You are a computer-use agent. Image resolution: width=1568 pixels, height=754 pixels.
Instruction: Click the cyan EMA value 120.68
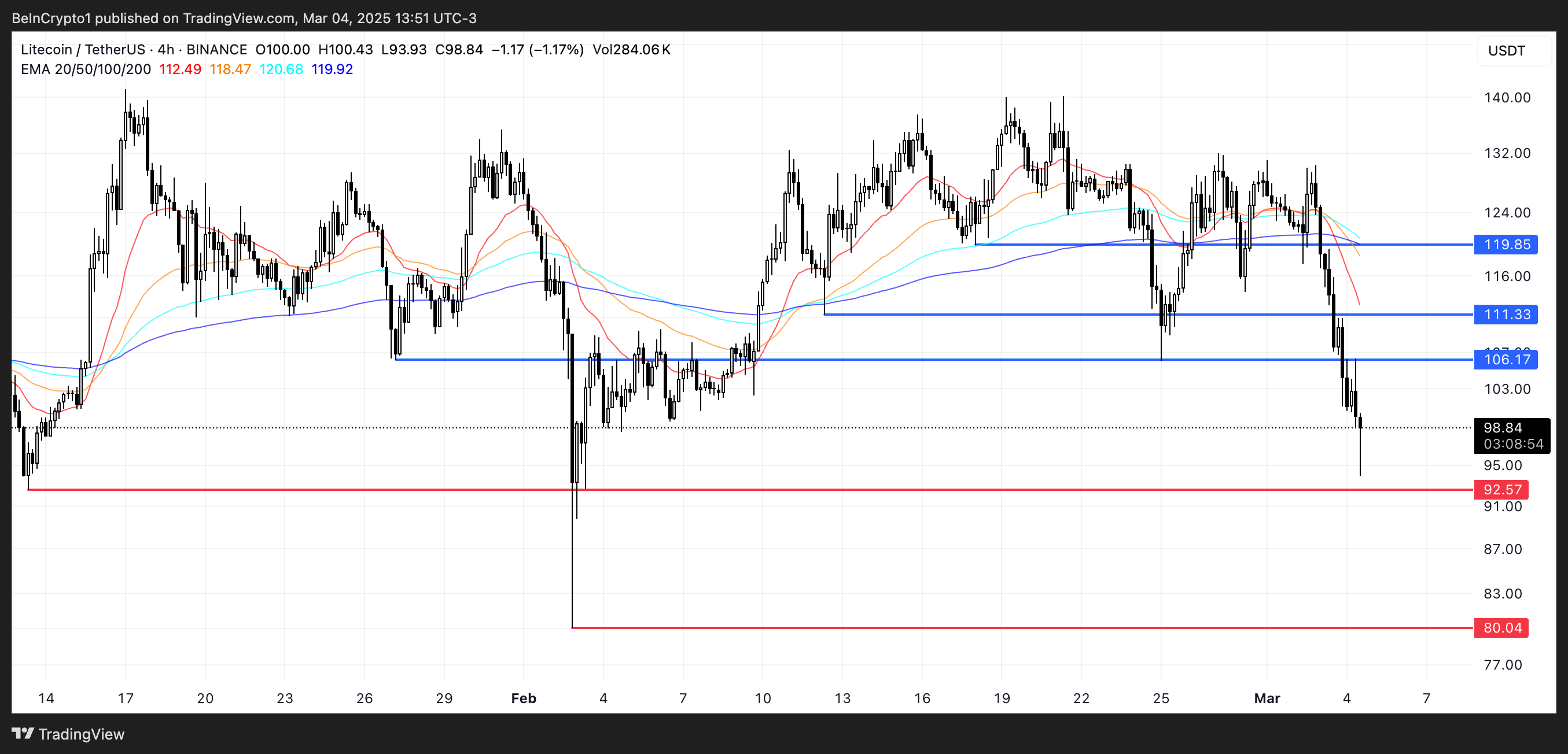(x=281, y=69)
